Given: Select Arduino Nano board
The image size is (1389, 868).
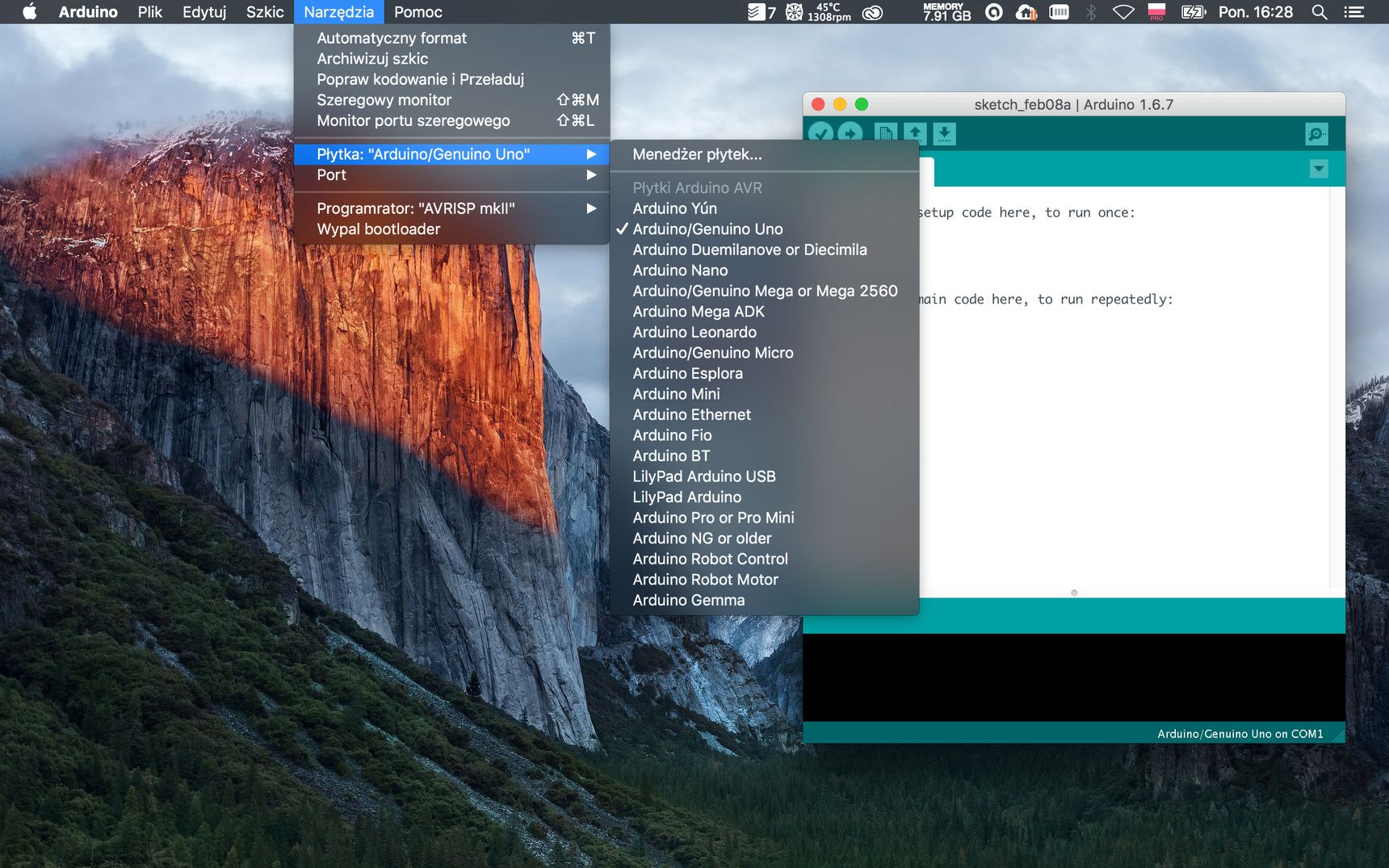Looking at the screenshot, I should click(x=764, y=270).
